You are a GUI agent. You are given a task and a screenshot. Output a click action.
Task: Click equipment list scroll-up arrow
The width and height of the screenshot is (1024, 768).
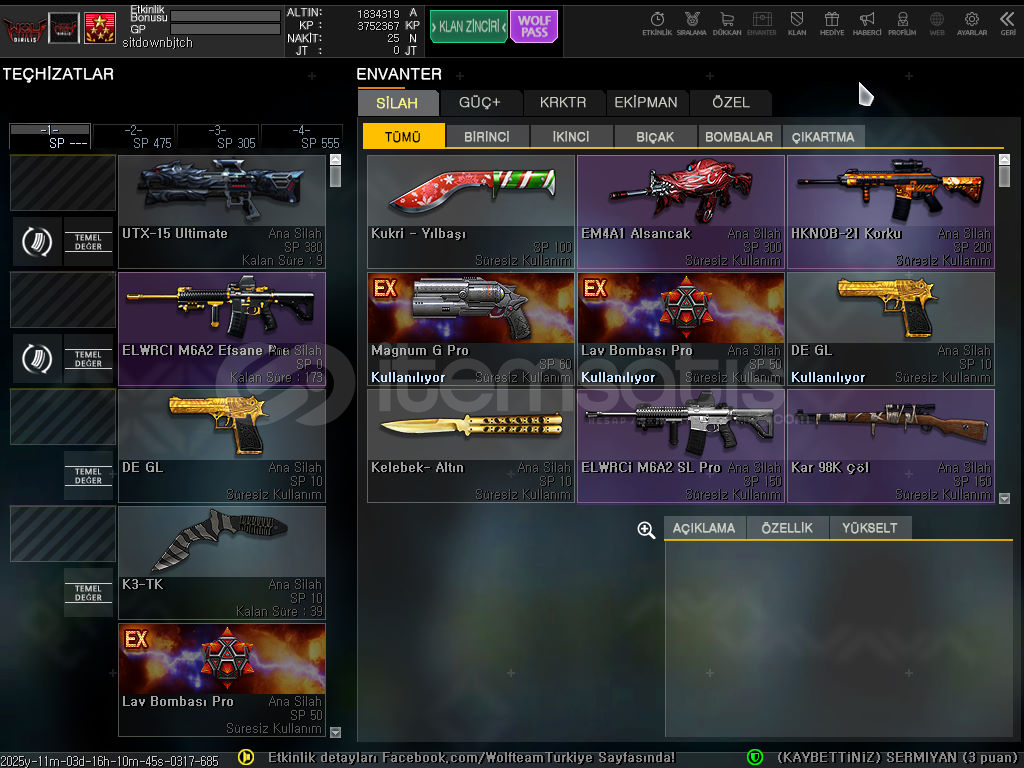coord(336,159)
